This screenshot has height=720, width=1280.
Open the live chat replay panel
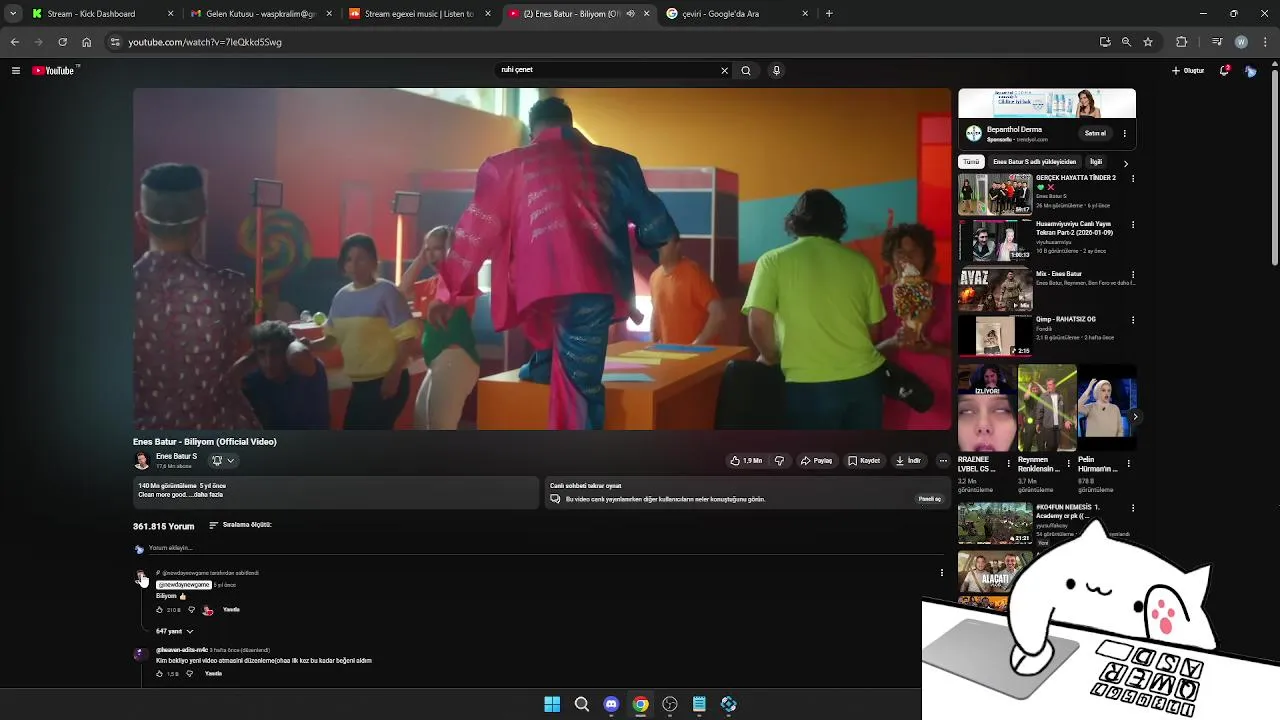(930, 499)
